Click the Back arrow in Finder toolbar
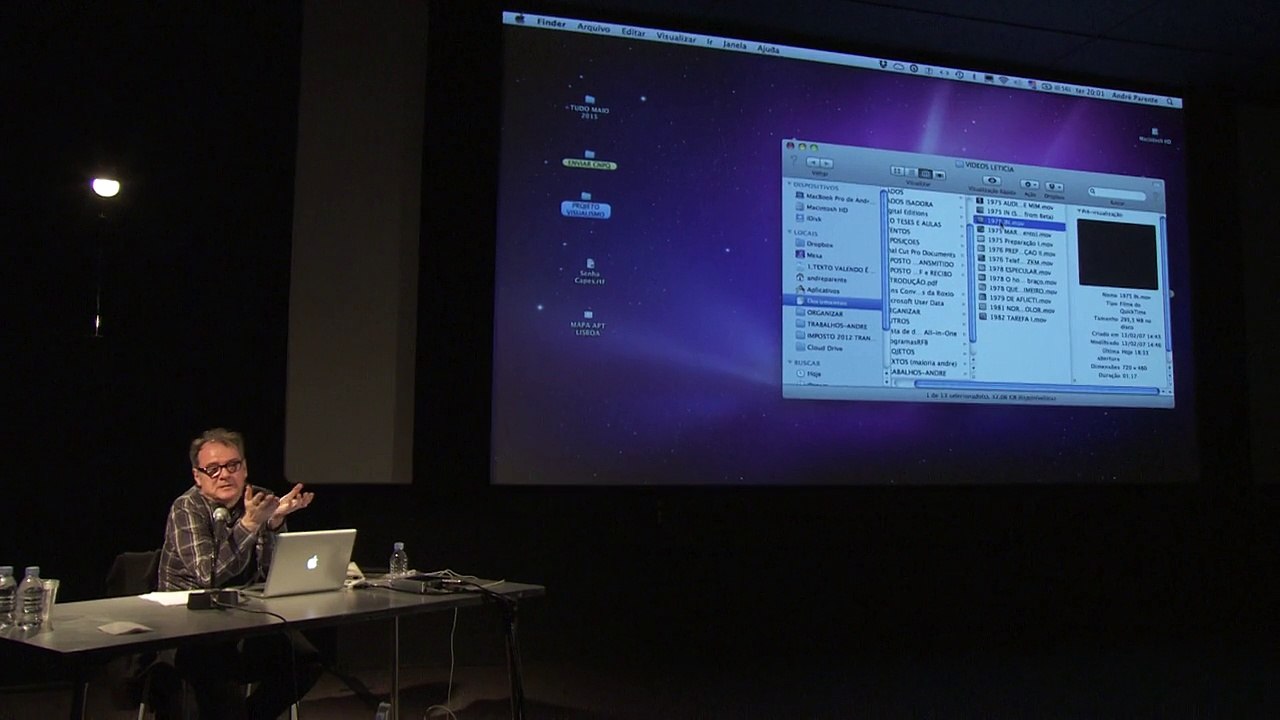The width and height of the screenshot is (1280, 720). click(813, 161)
